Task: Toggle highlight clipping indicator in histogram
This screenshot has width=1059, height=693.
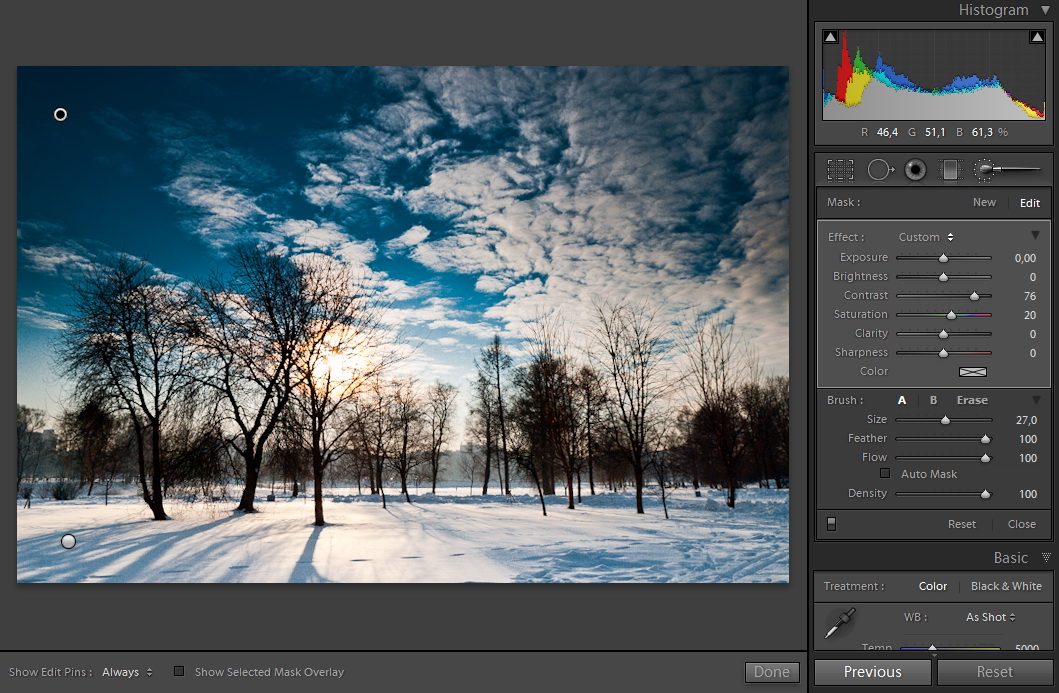Action: coord(1036,37)
